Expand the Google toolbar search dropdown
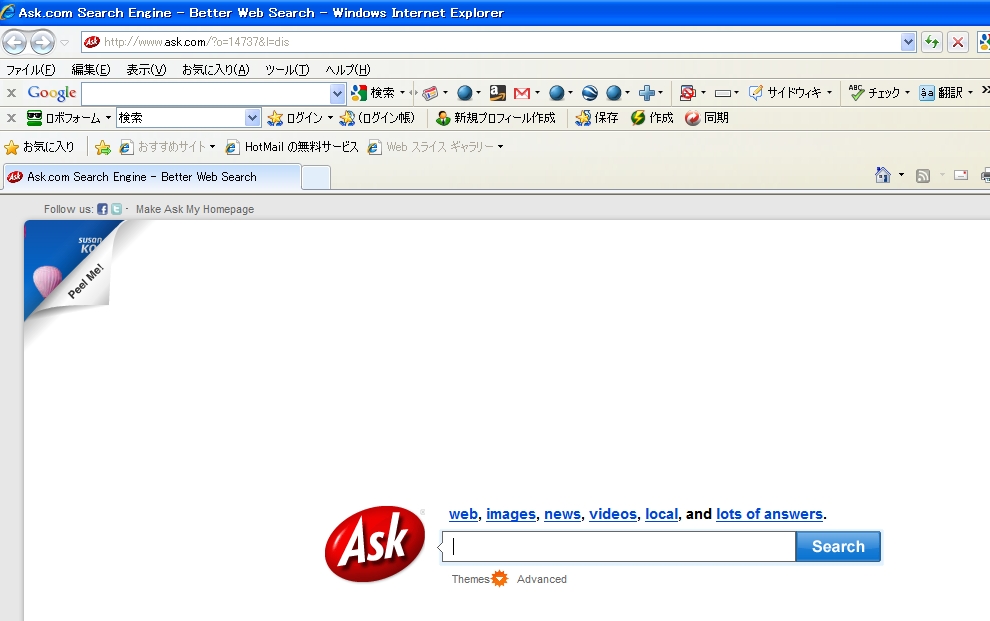Image resolution: width=990 pixels, height=621 pixels. 338,93
